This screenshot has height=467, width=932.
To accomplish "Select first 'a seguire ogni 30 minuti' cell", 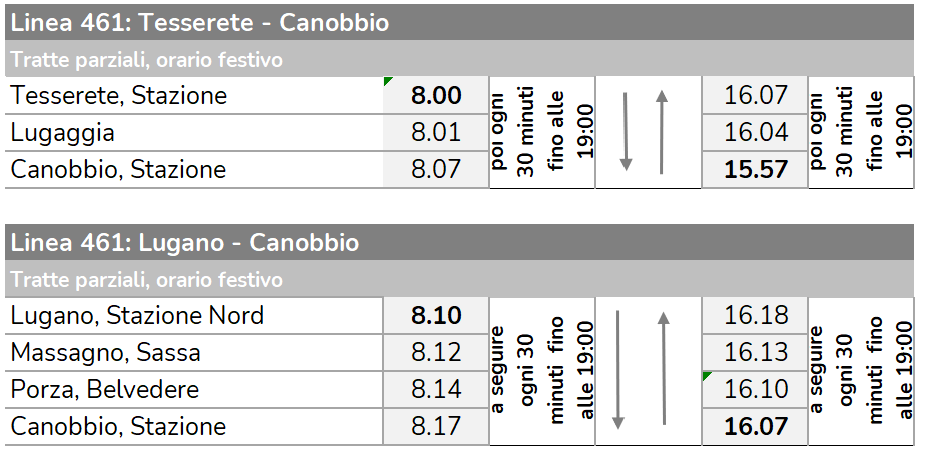I will [x=542, y=371].
